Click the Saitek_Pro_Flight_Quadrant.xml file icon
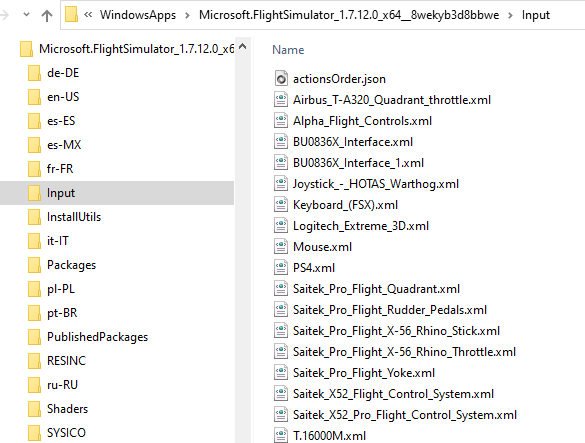Image resolution: width=585 pixels, height=443 pixels. click(x=281, y=288)
